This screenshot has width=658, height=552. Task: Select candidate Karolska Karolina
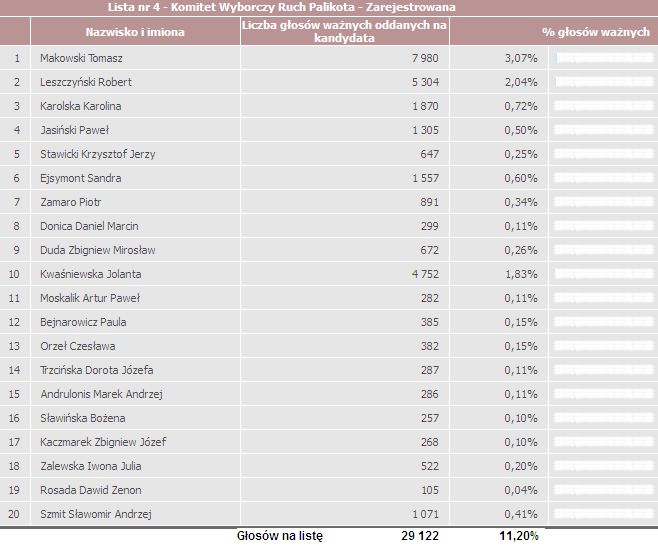81,106
